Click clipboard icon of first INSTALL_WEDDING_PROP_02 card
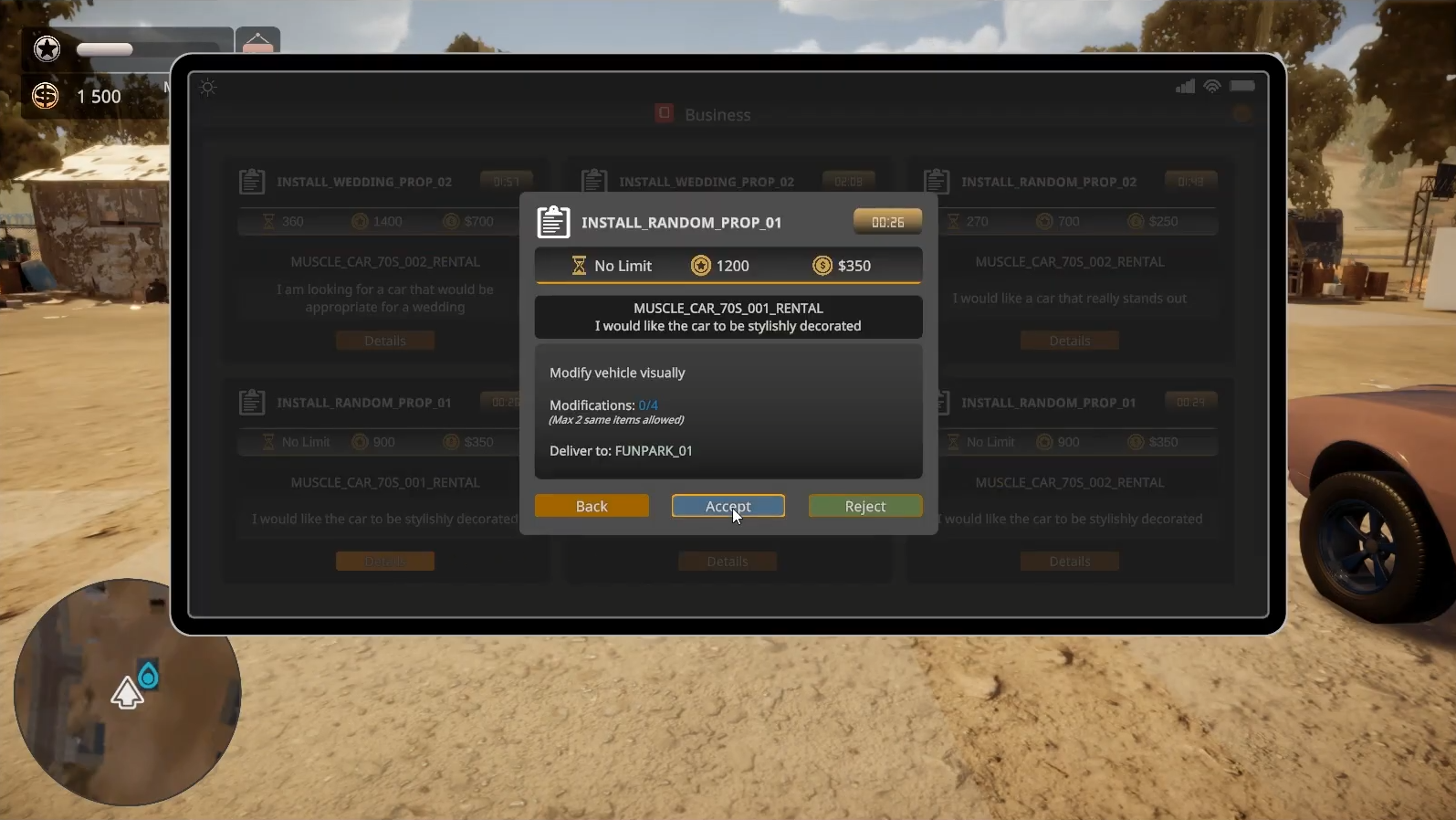The height and width of the screenshot is (820, 1456). [x=252, y=182]
